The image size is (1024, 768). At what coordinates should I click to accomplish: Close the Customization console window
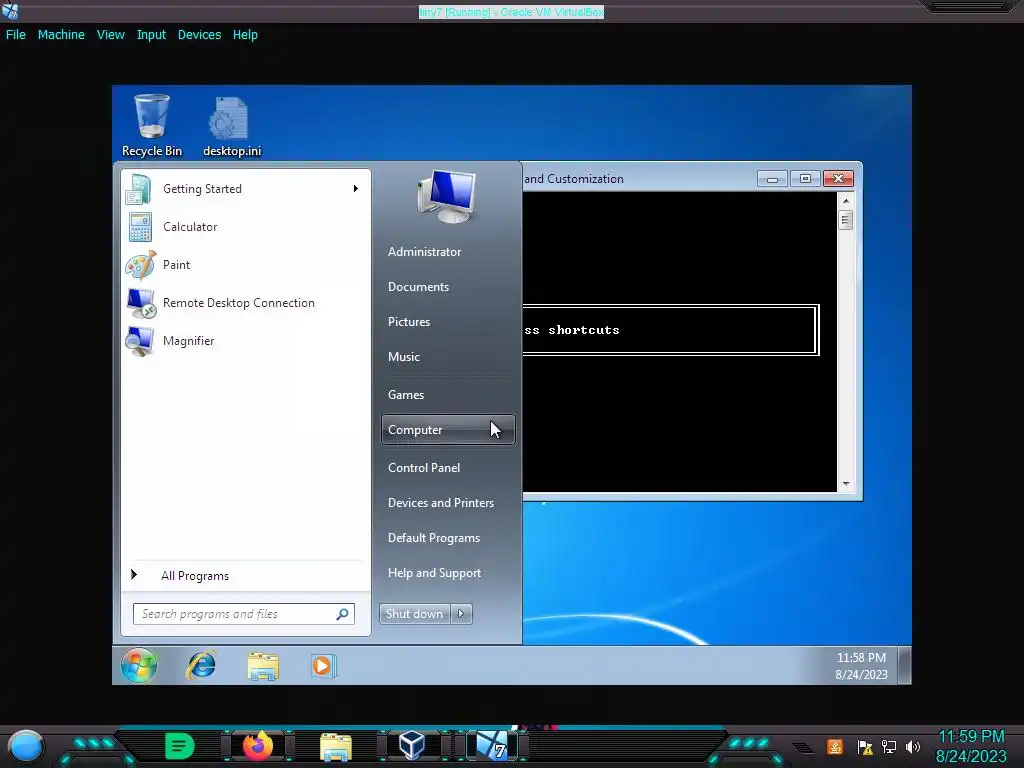coord(839,179)
